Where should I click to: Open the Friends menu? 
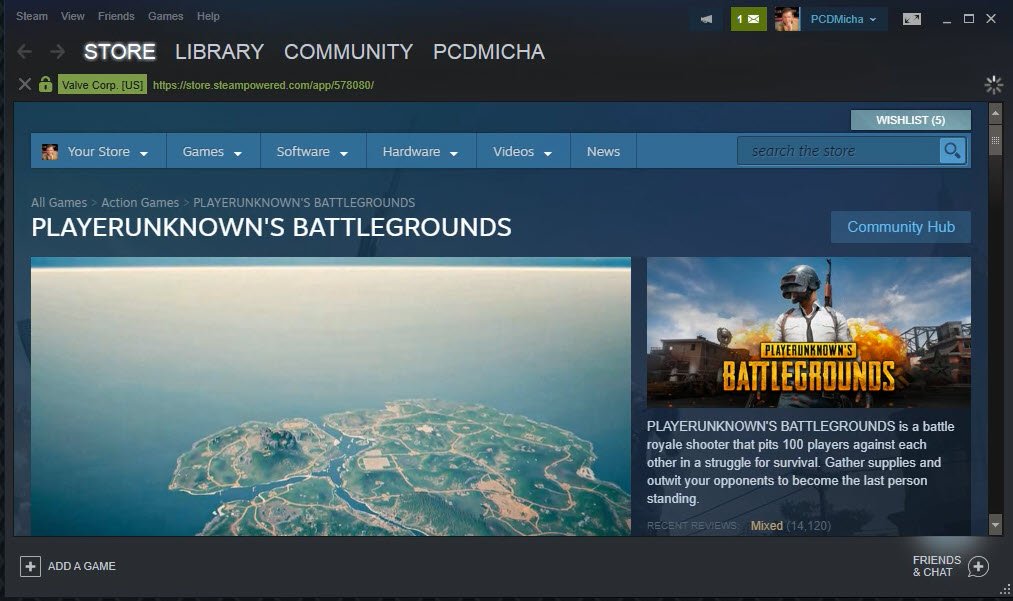click(116, 16)
